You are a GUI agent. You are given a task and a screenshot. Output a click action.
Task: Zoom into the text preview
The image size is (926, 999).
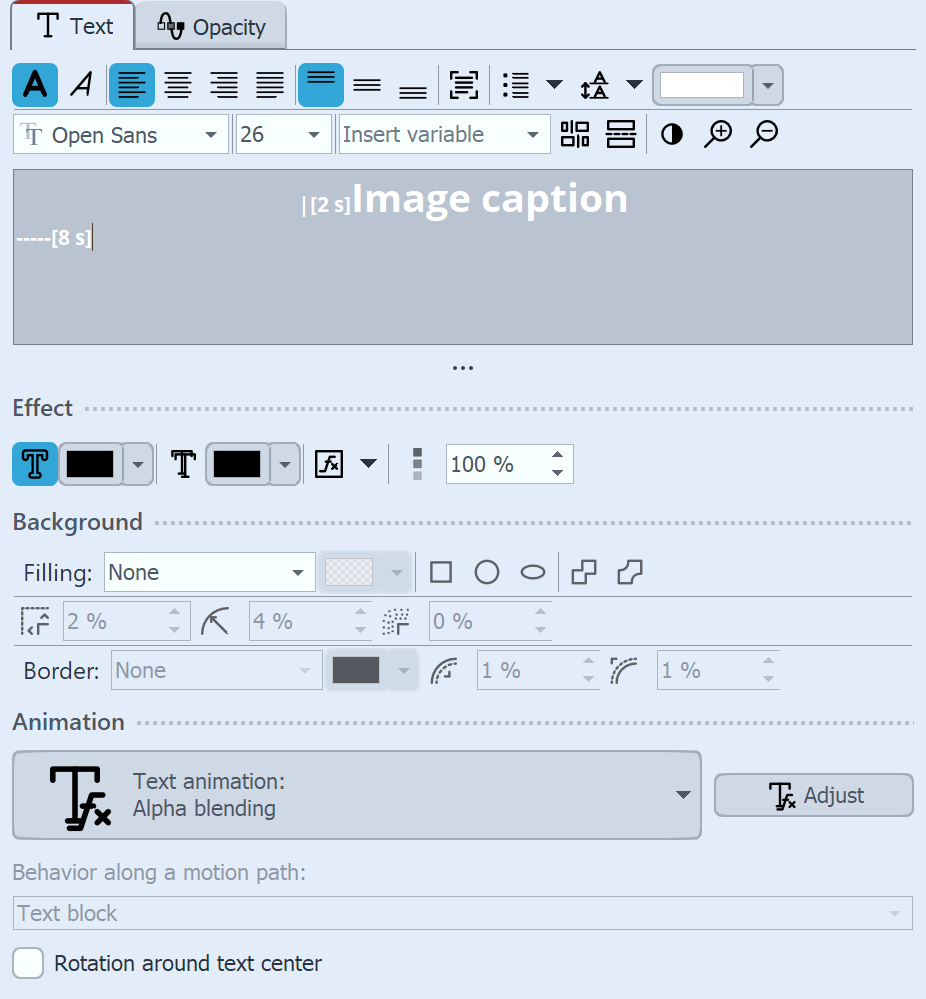tap(719, 134)
